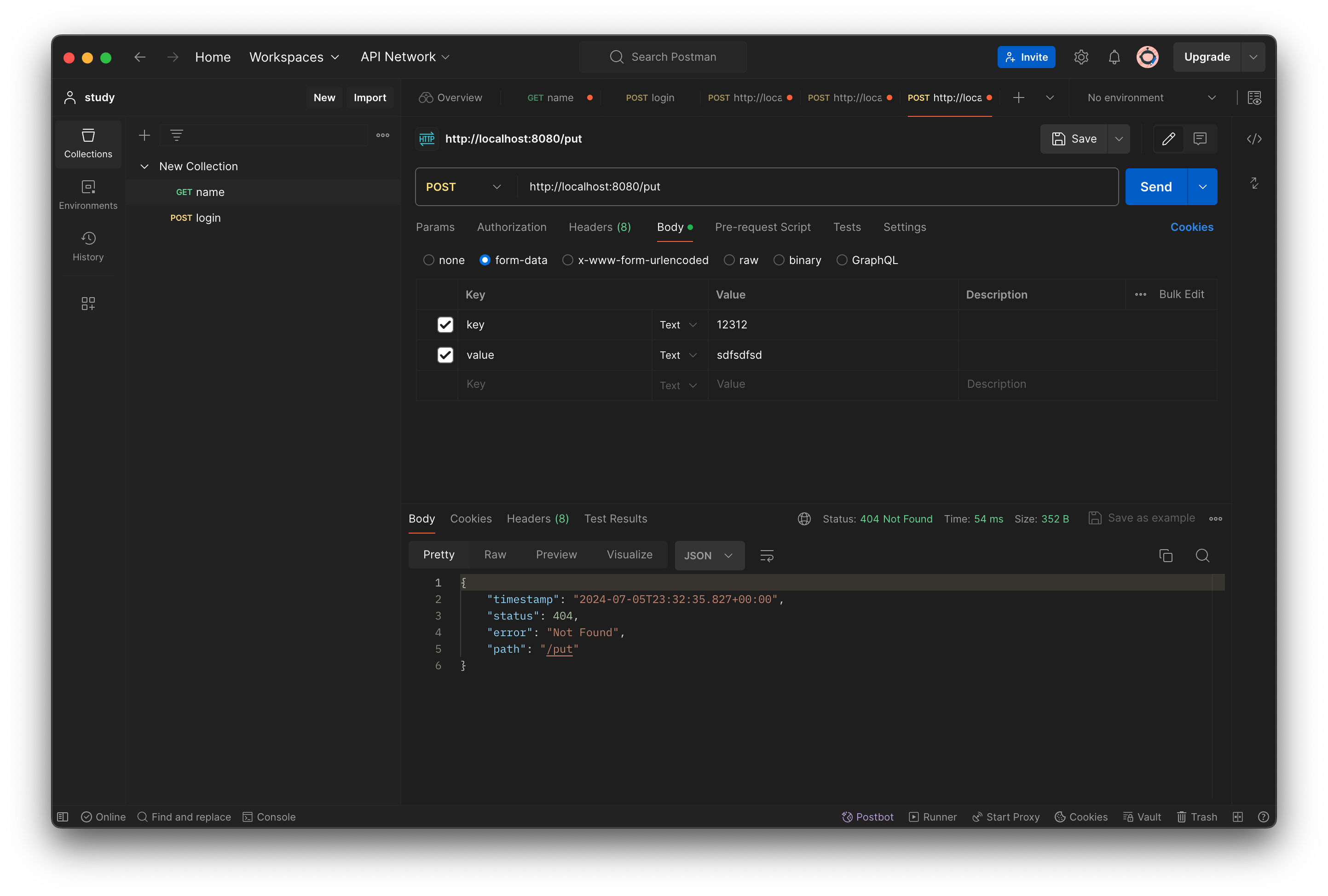
Task: Open the POST method dropdown
Action: tap(463, 187)
